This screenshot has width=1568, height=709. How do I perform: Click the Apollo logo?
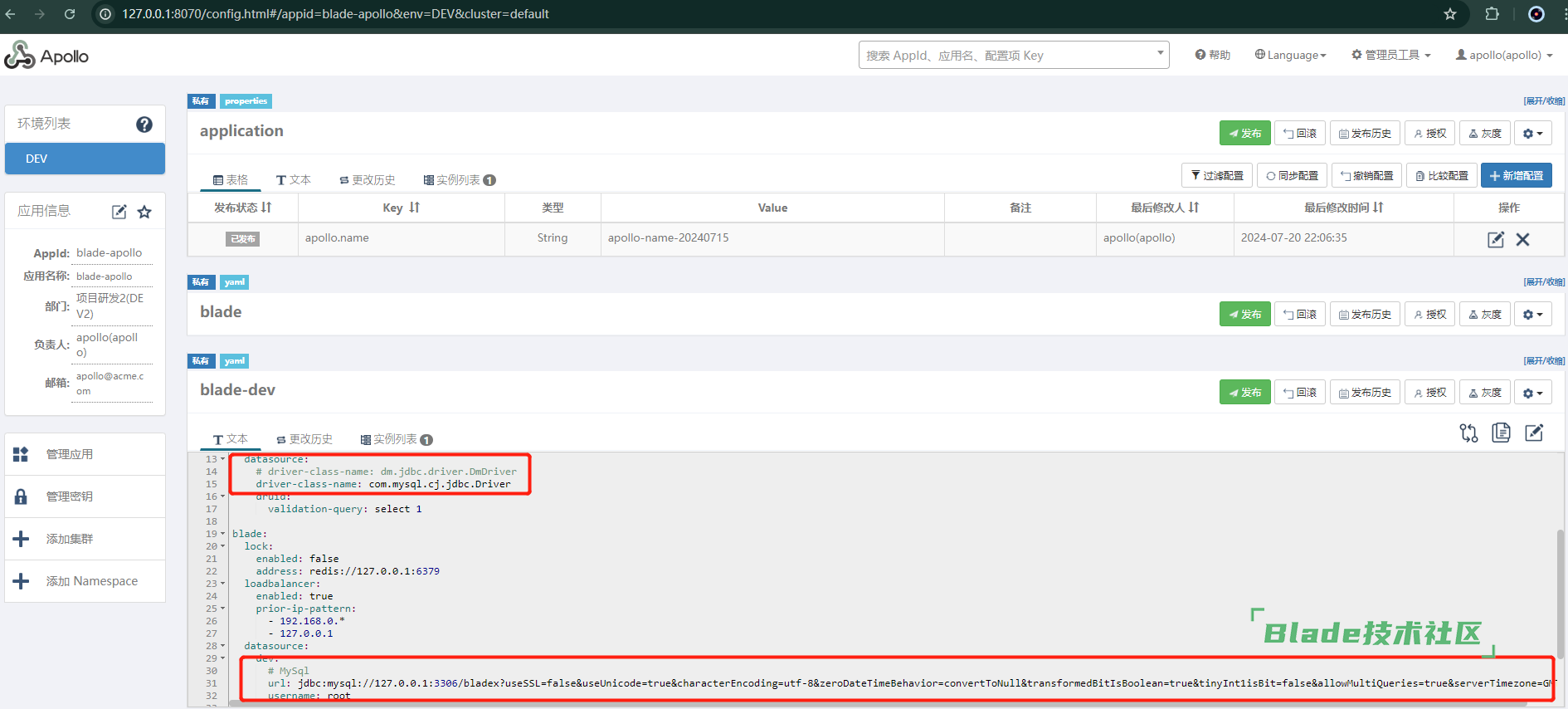[x=46, y=56]
